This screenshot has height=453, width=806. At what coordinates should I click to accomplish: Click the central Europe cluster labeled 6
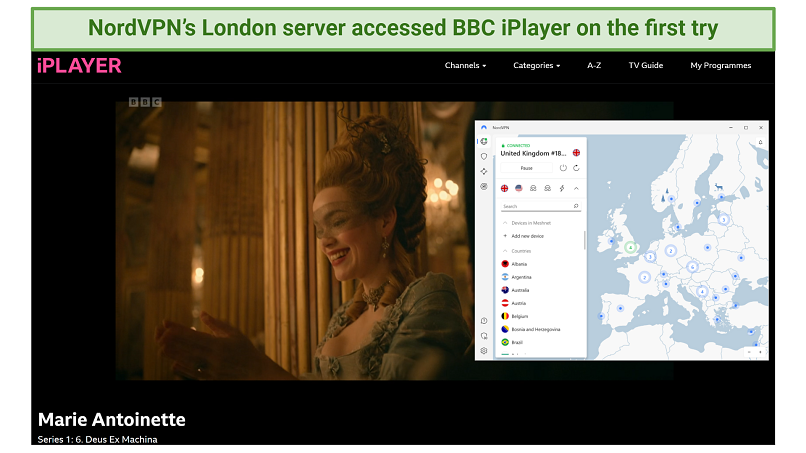(x=692, y=267)
